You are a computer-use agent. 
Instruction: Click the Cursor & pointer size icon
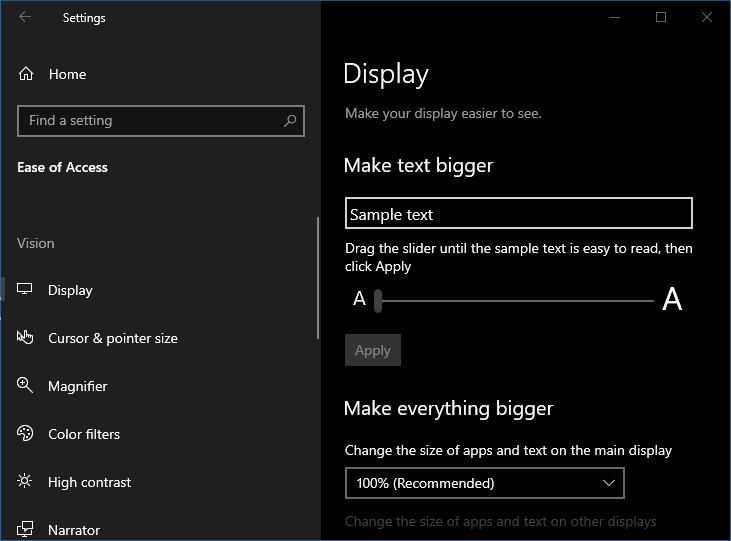point(26,338)
